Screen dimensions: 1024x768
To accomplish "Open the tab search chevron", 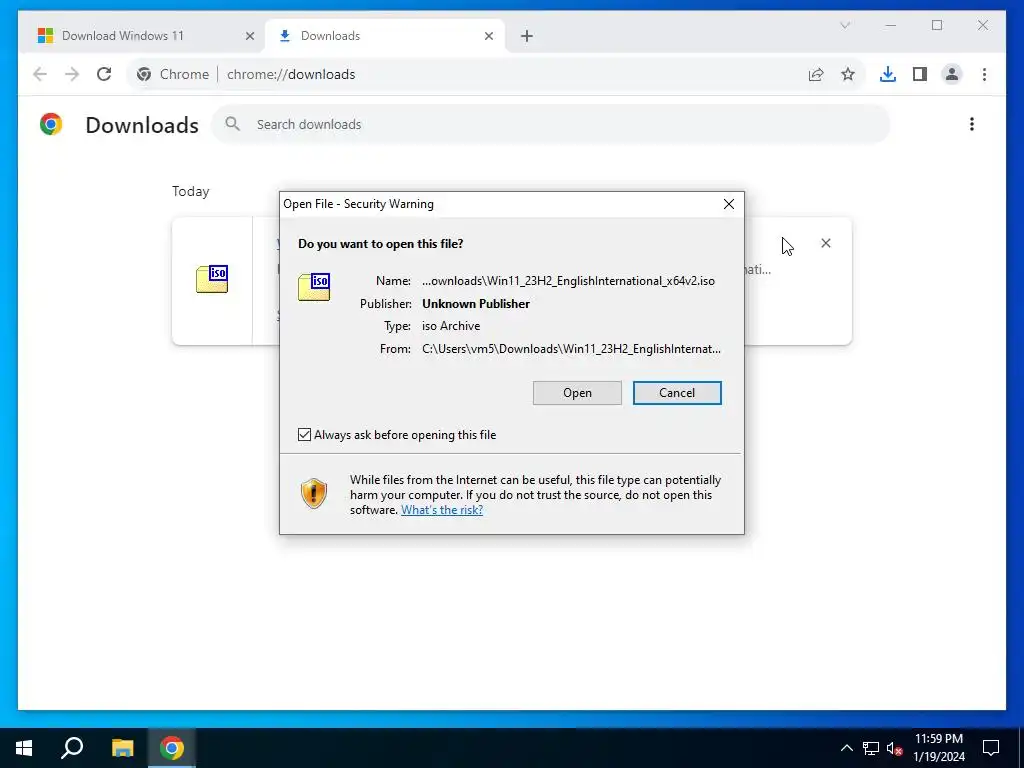I will (845, 25).
